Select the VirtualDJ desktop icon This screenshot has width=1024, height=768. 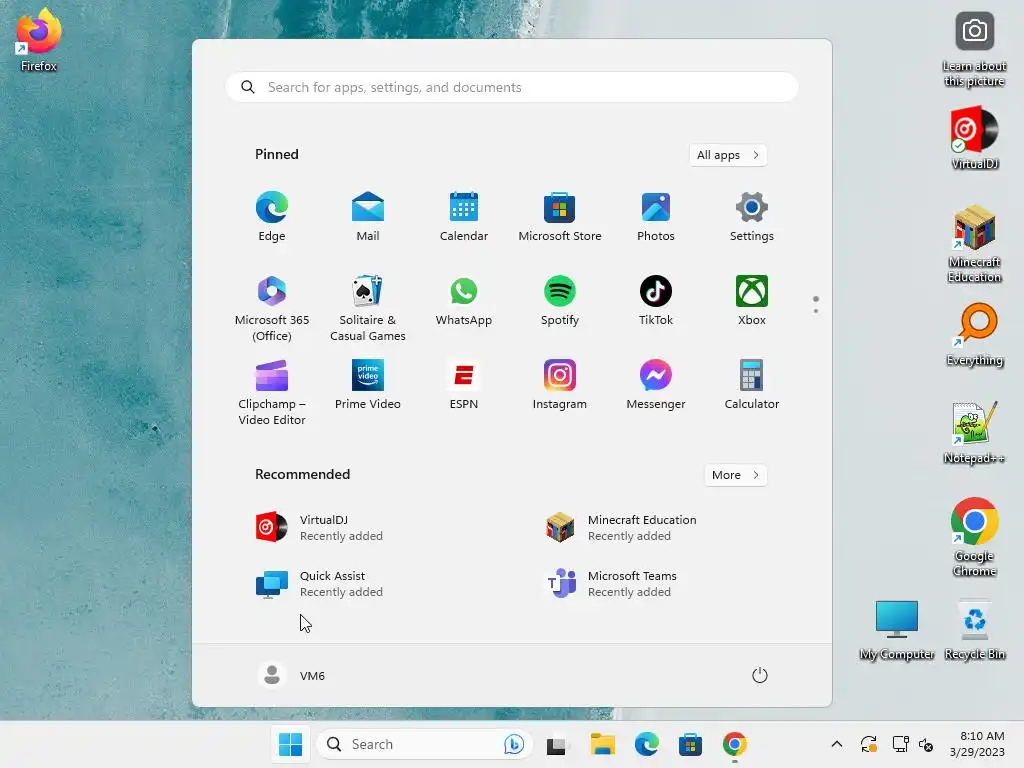tap(974, 138)
